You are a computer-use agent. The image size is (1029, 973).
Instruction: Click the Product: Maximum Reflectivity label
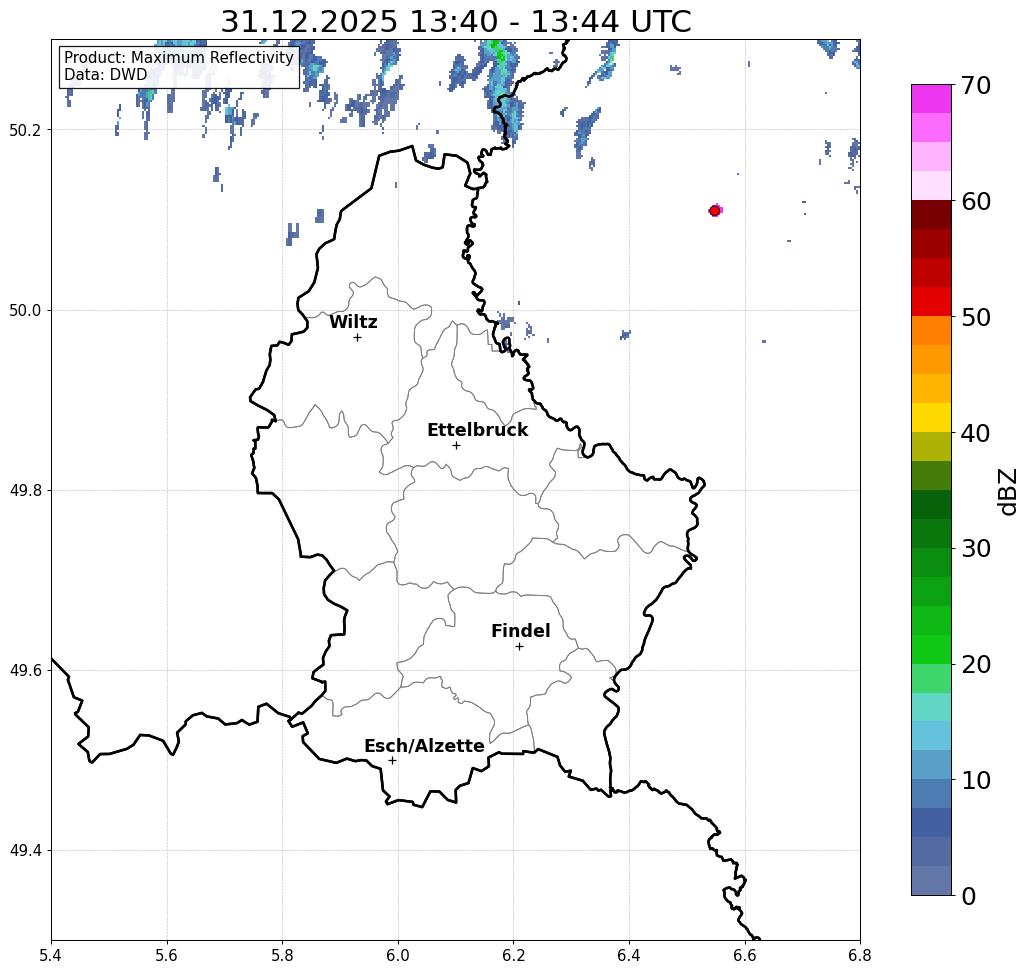click(x=178, y=58)
